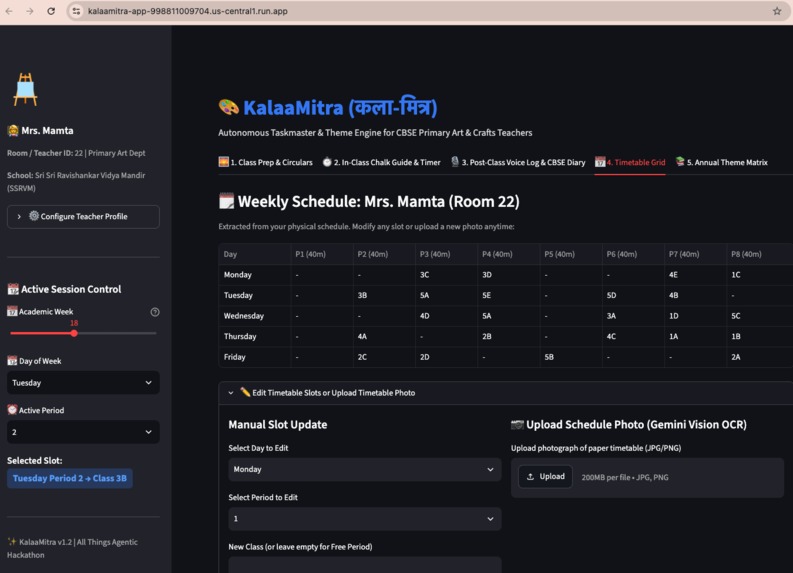Reload the page with the refresh icon
This screenshot has height=573, width=793.
(51, 11)
